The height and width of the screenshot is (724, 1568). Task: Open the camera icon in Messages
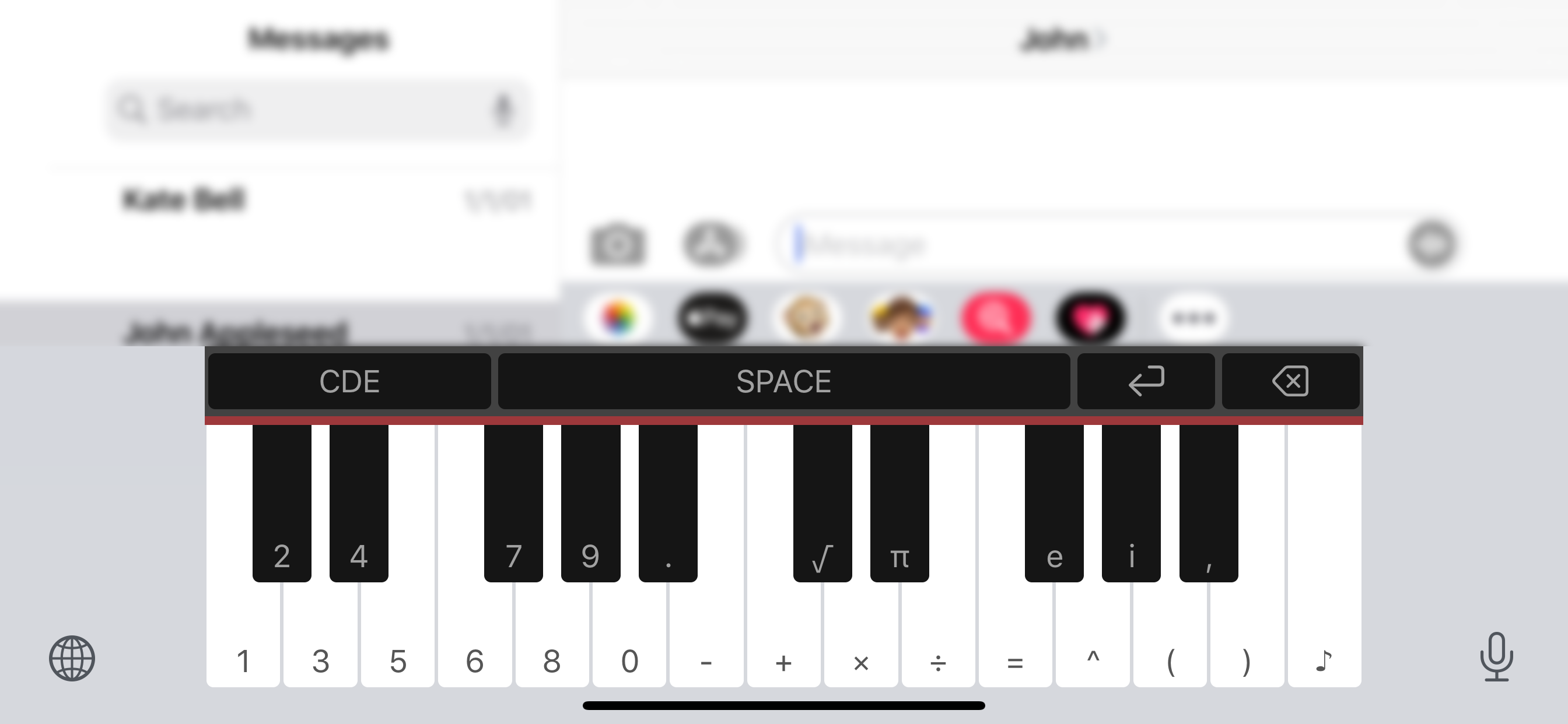pyautogui.click(x=617, y=245)
